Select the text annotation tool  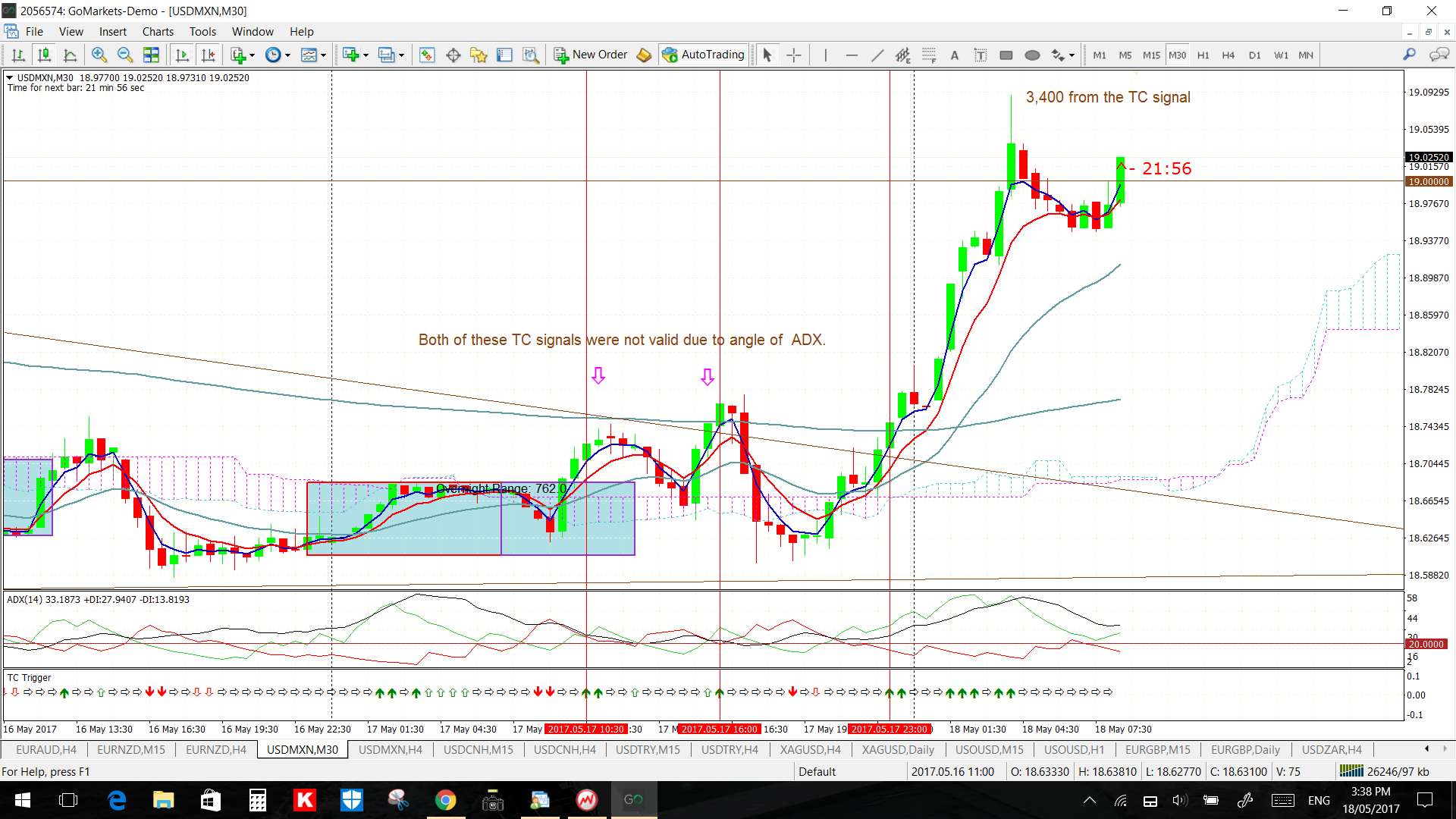click(x=954, y=55)
